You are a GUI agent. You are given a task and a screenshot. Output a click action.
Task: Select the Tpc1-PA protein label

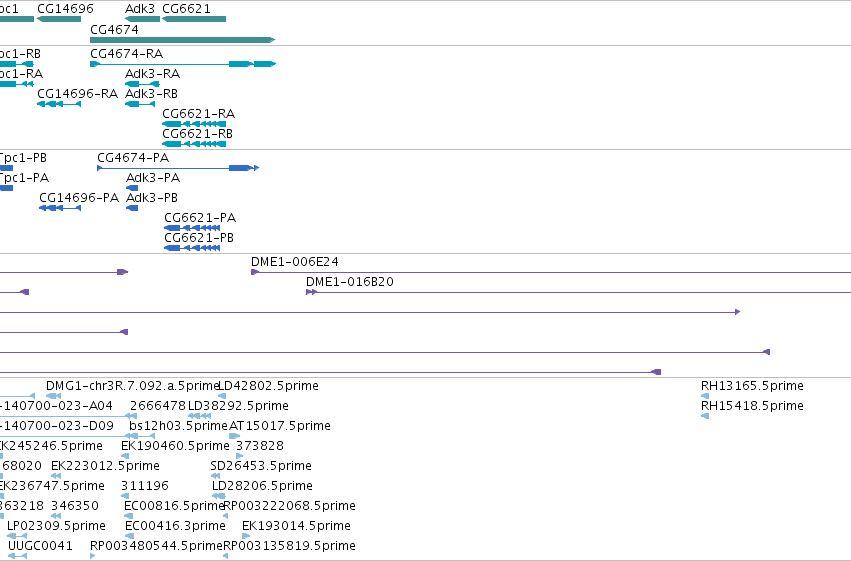click(x=24, y=178)
